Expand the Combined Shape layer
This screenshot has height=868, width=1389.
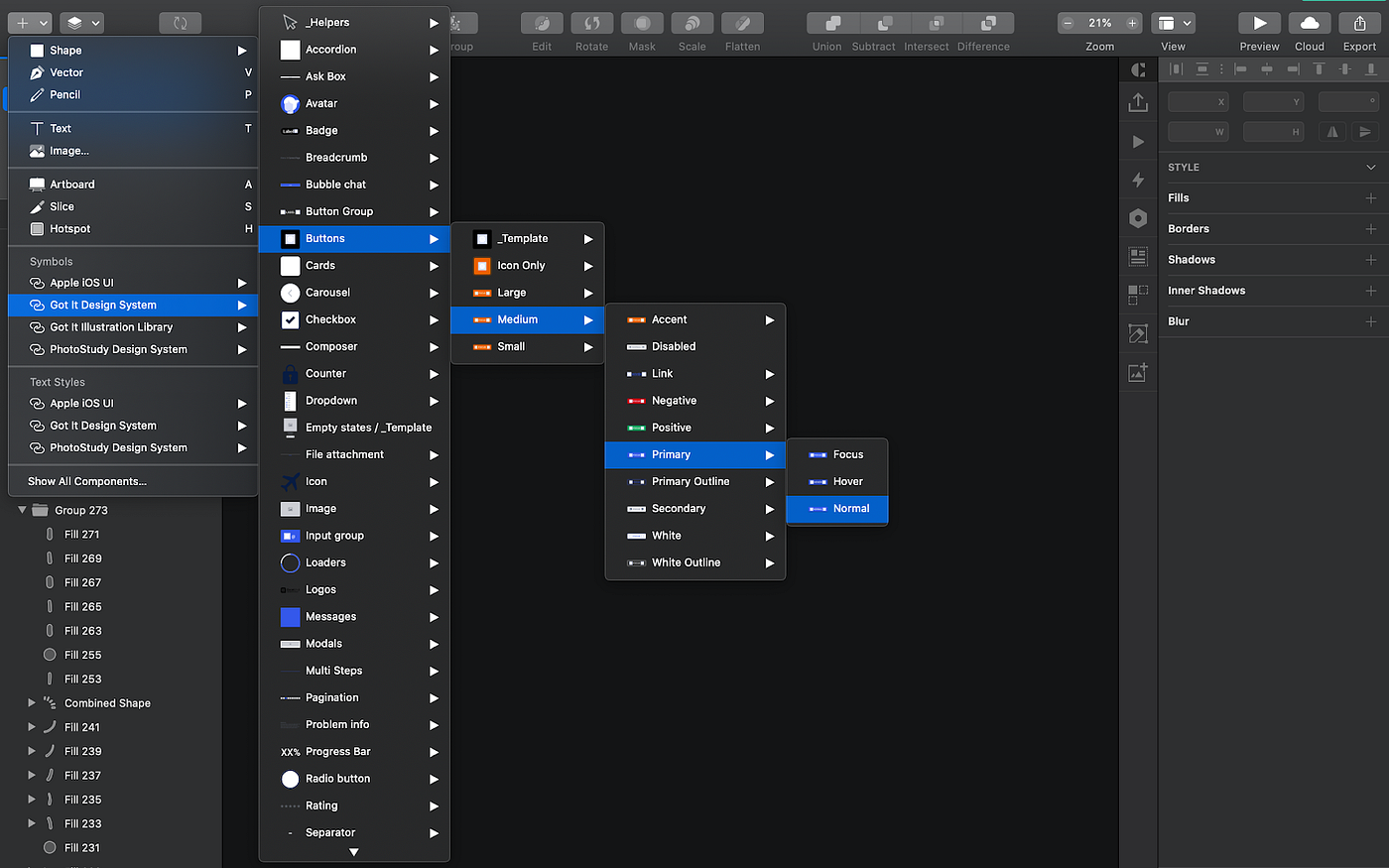(x=32, y=703)
